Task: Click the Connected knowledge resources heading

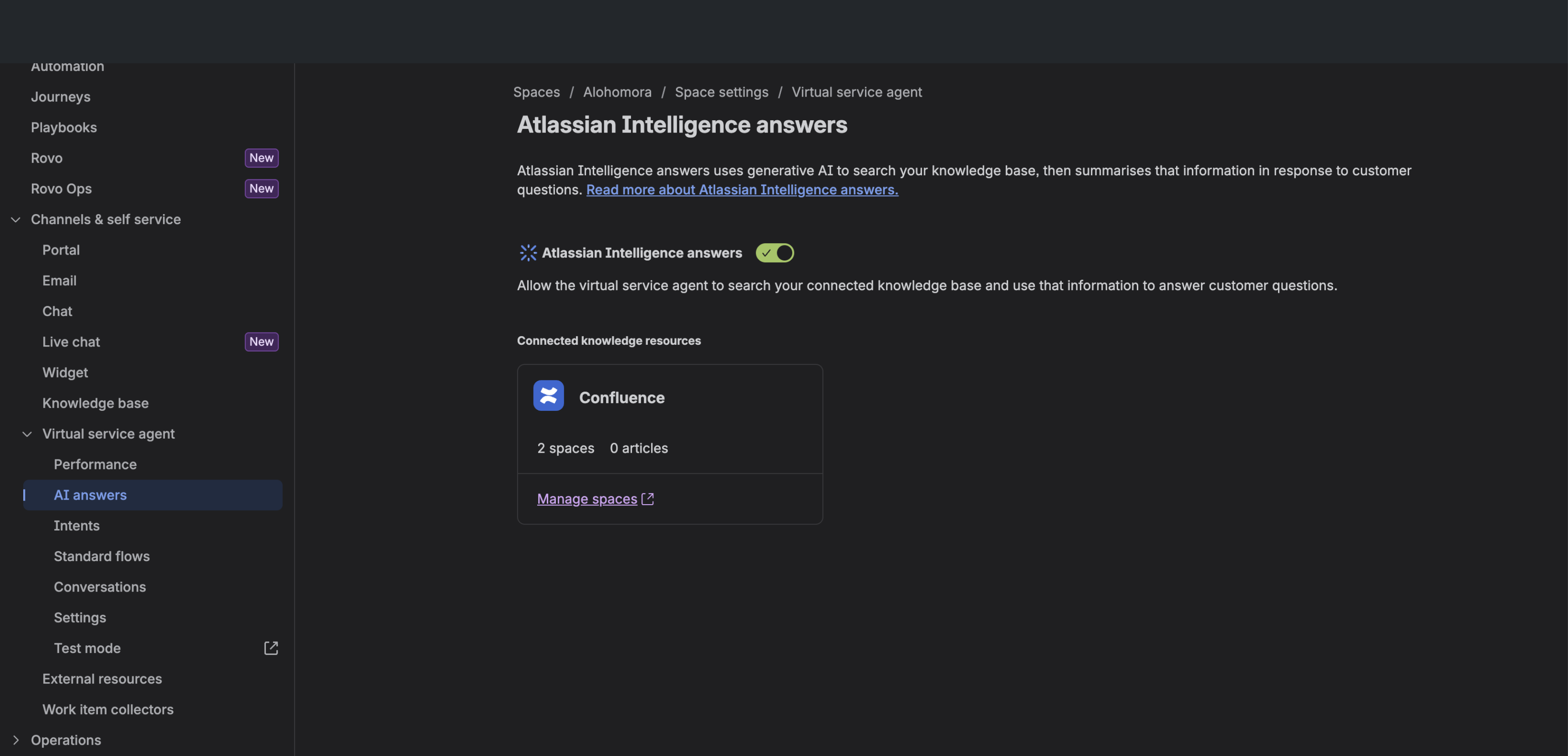Action: (x=609, y=341)
